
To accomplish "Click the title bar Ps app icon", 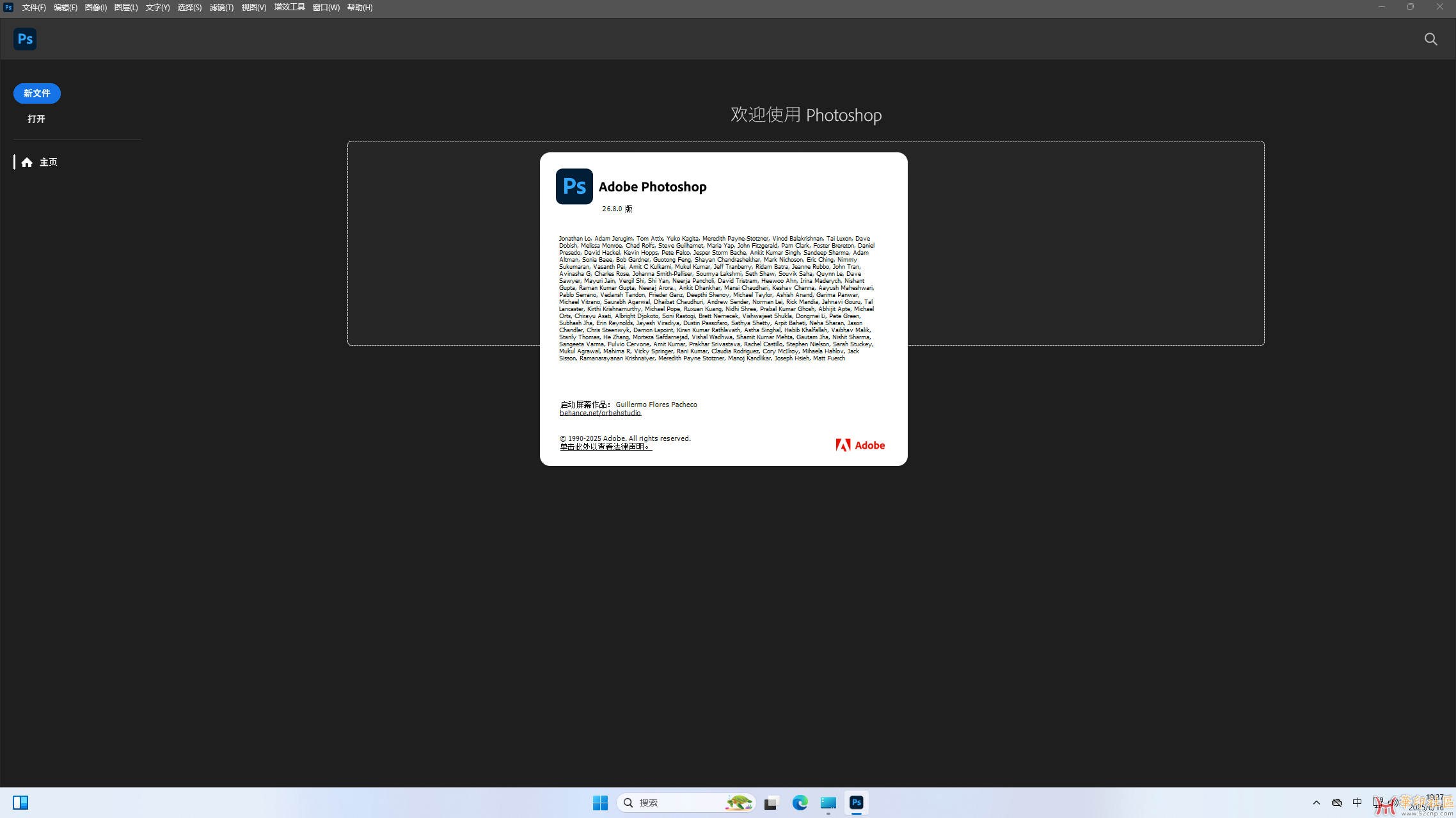I will pos(8,8).
